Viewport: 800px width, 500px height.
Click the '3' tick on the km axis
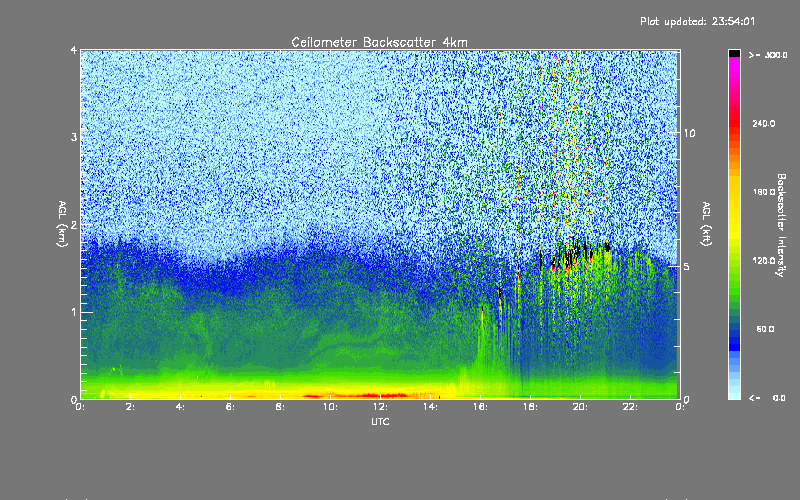coord(74,137)
